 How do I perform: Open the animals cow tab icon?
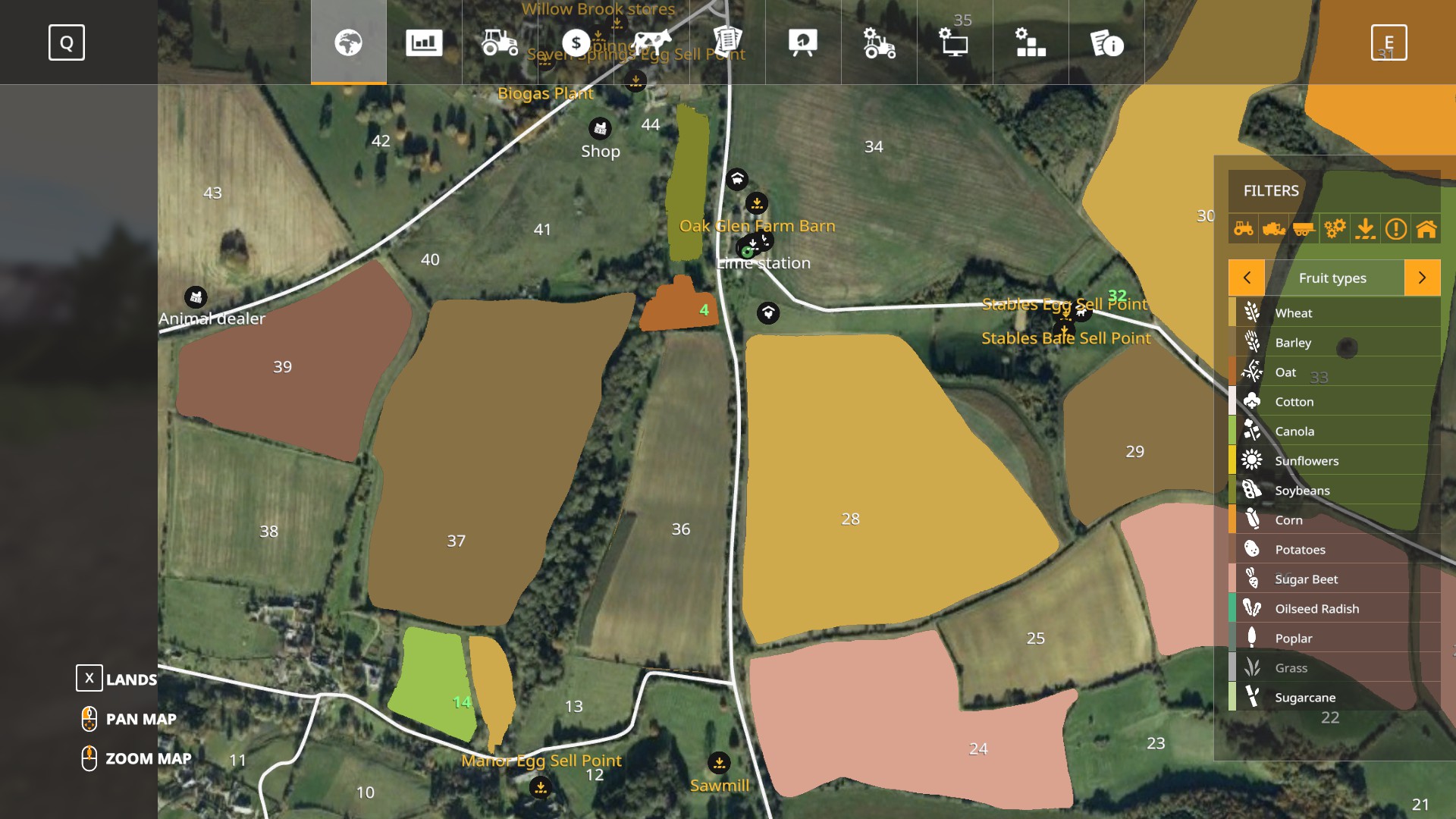[651, 42]
